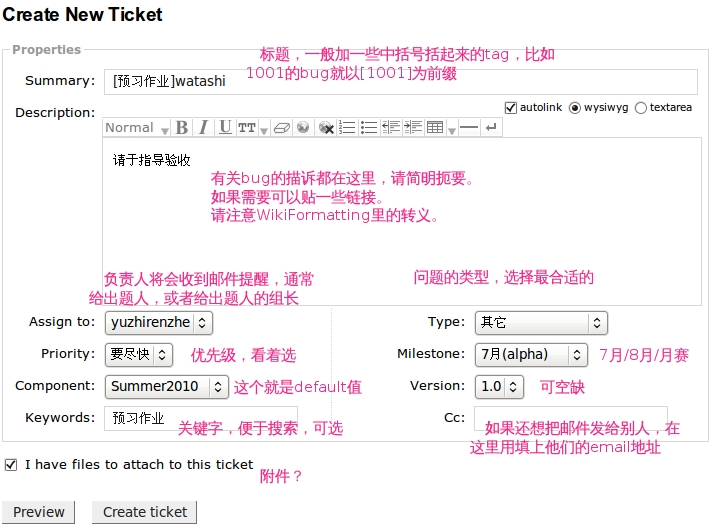This screenshot has width=716, height=528.
Task: Insert a link with the globe icon
Action: (x=303, y=128)
